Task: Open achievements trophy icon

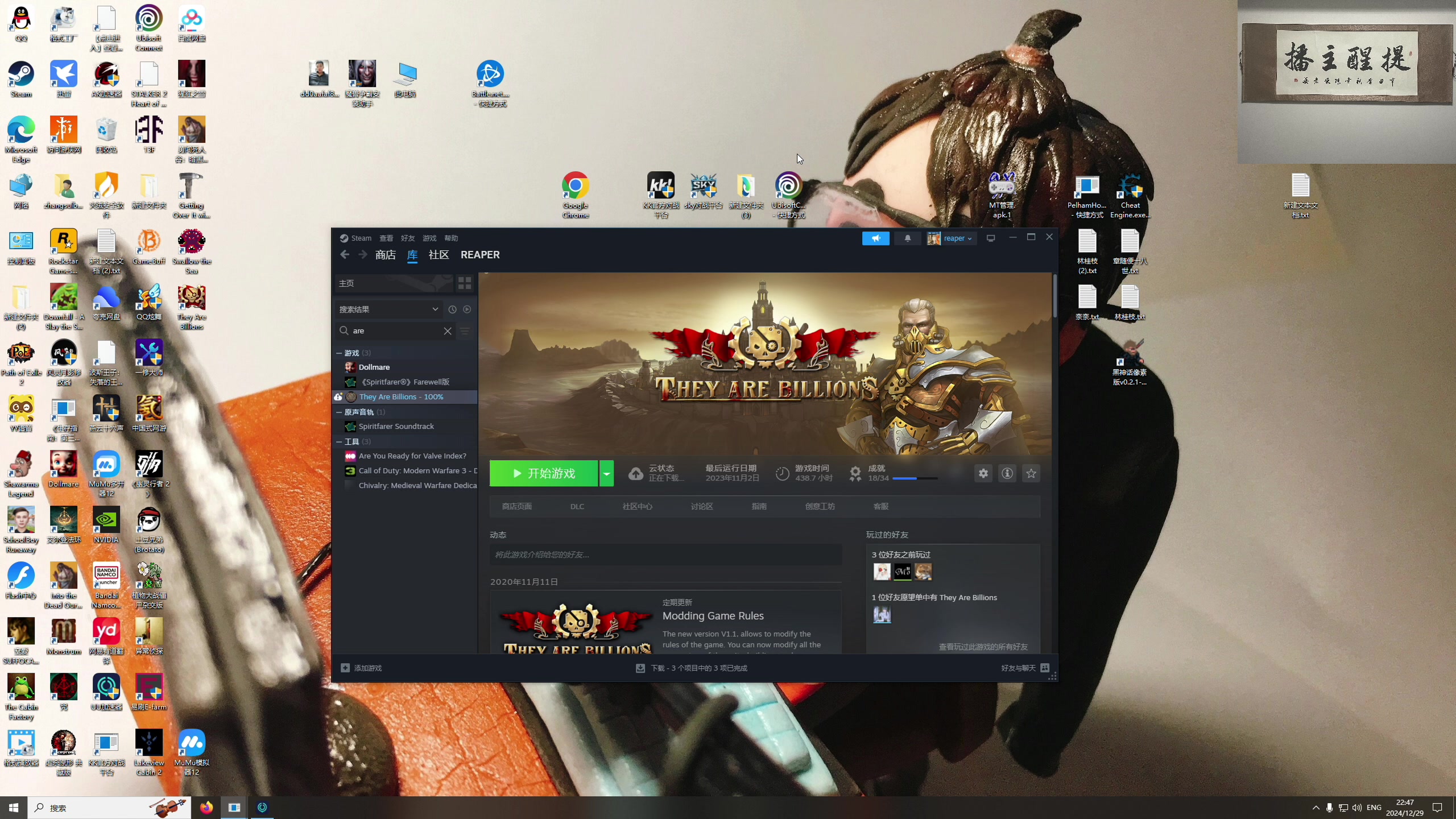Action: (x=855, y=473)
